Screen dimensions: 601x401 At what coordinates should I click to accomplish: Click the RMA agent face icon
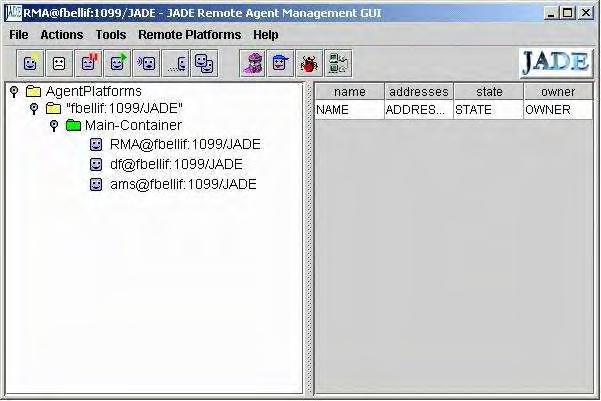click(x=96, y=145)
